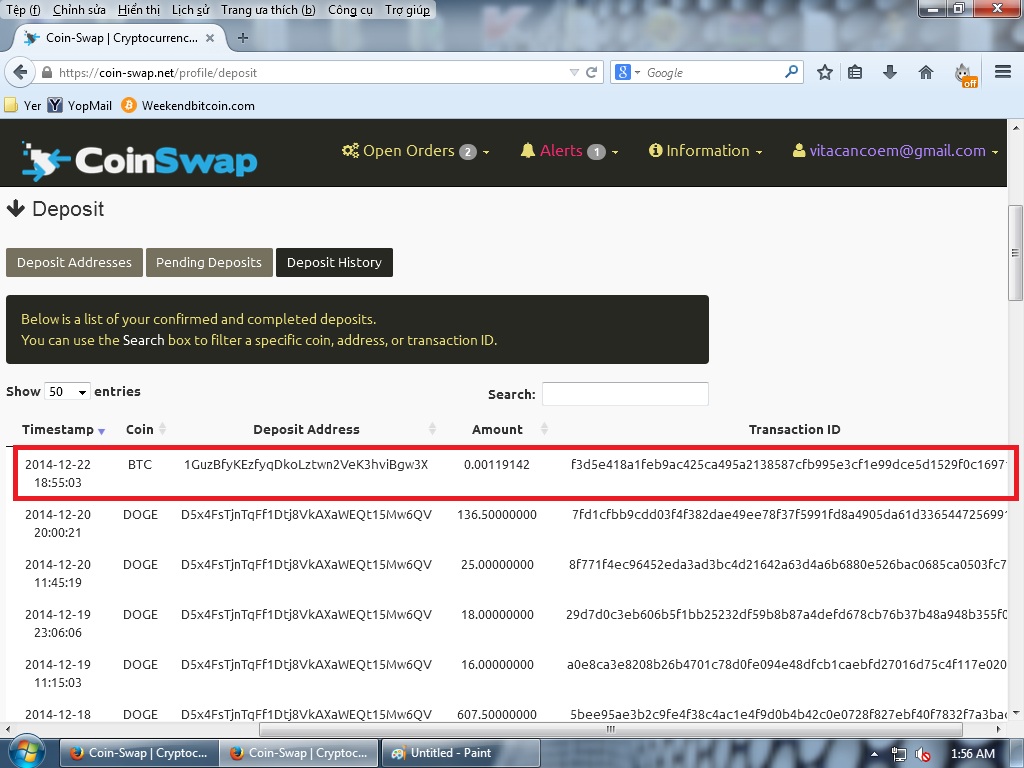Open the Trợ giúp menu
Screen dimensions: 1024x768
click(x=408, y=10)
